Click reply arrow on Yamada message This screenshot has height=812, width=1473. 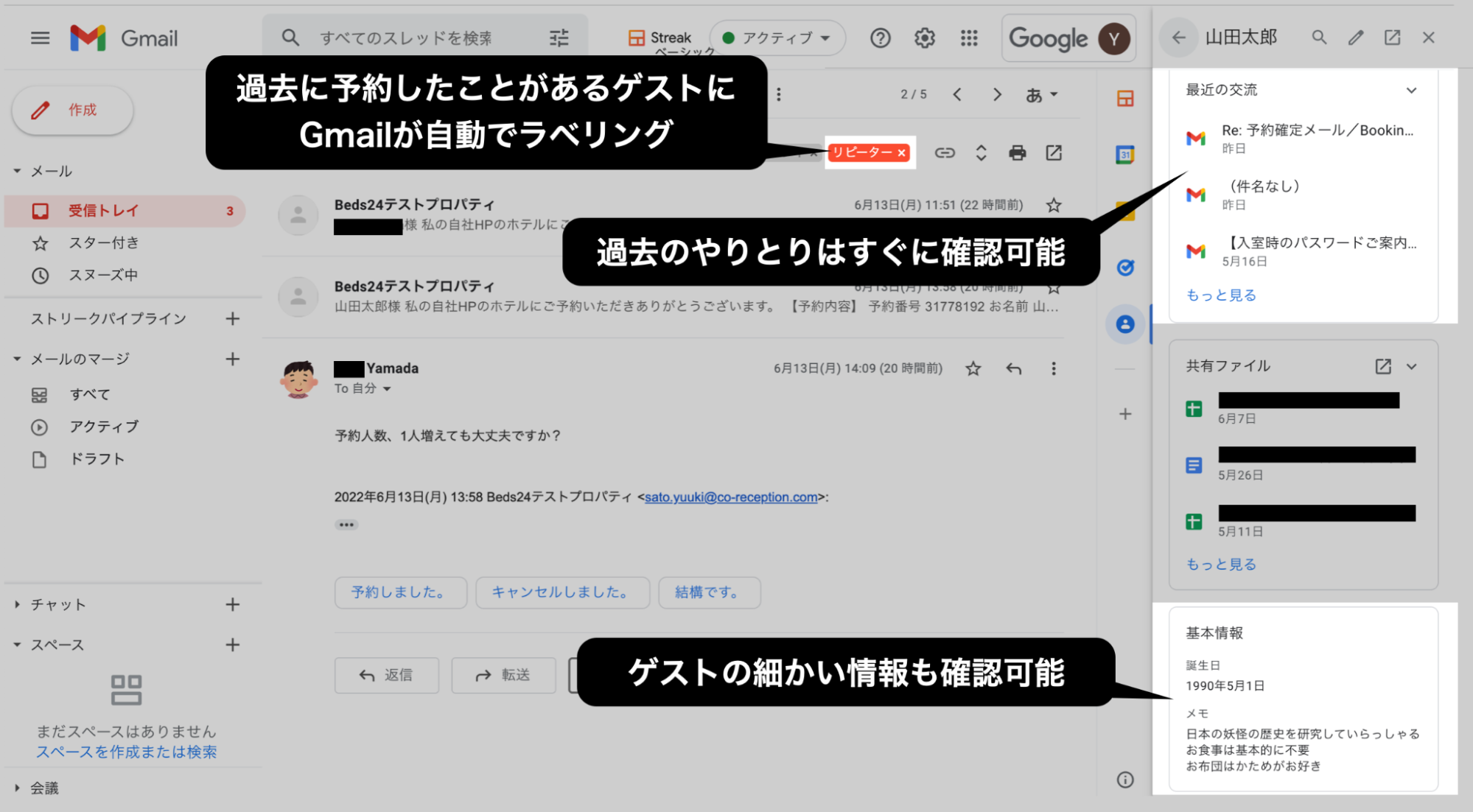pyautogui.click(x=1014, y=368)
